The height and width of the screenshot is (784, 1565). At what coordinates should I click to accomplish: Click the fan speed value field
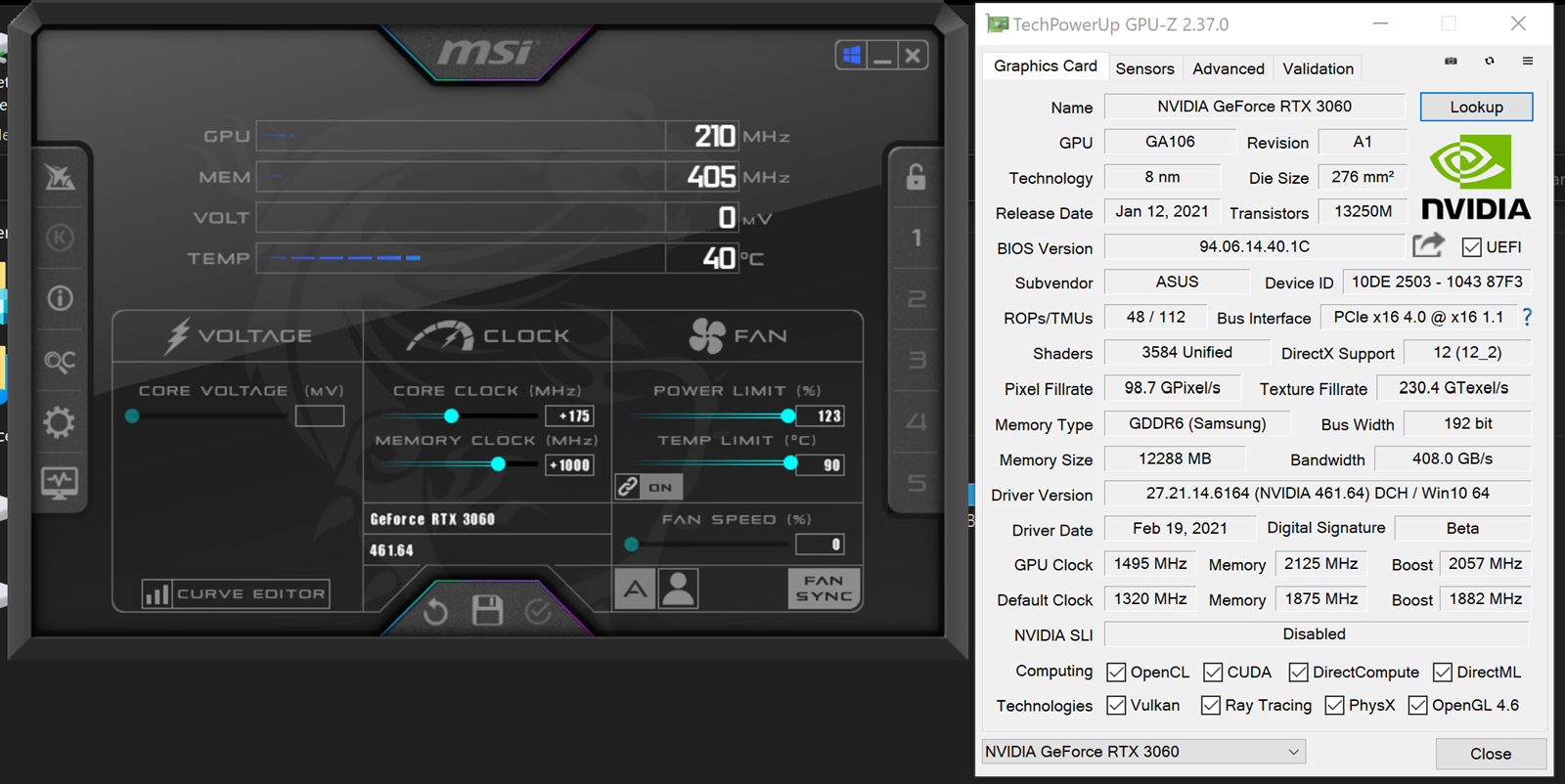(x=820, y=544)
